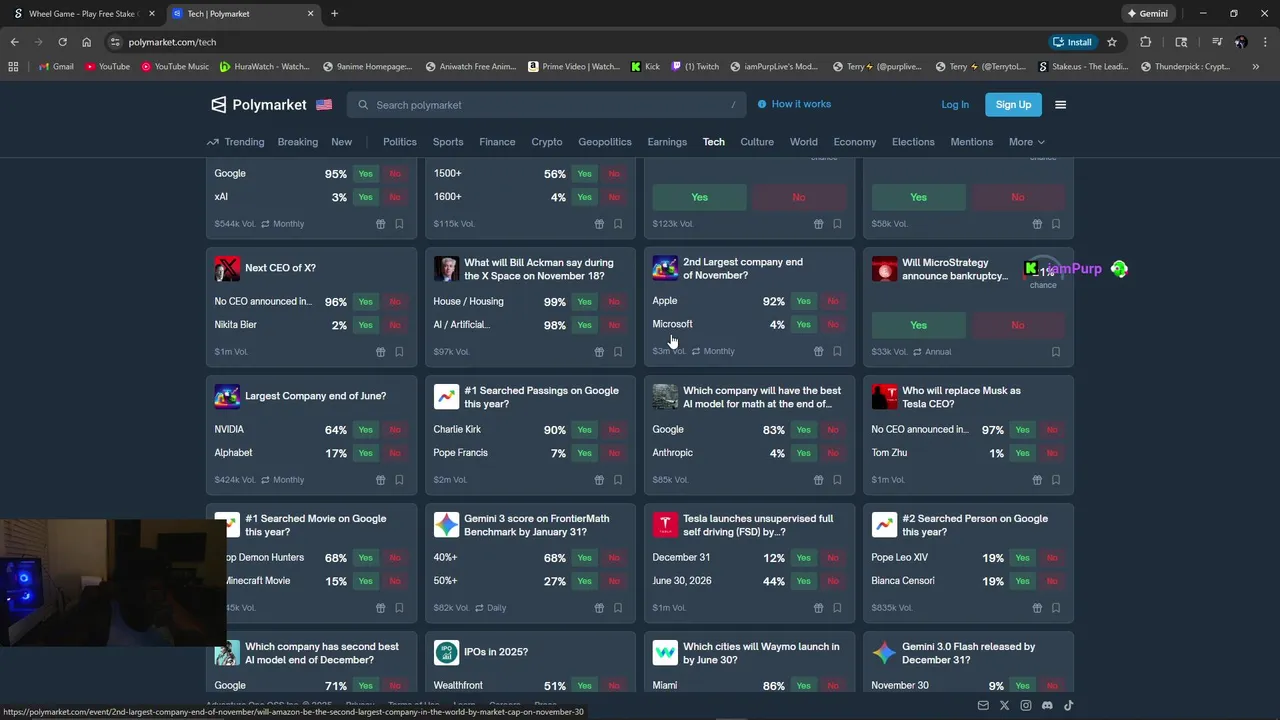Click the Log In link
Image resolution: width=1280 pixels, height=720 pixels.
[x=955, y=105]
